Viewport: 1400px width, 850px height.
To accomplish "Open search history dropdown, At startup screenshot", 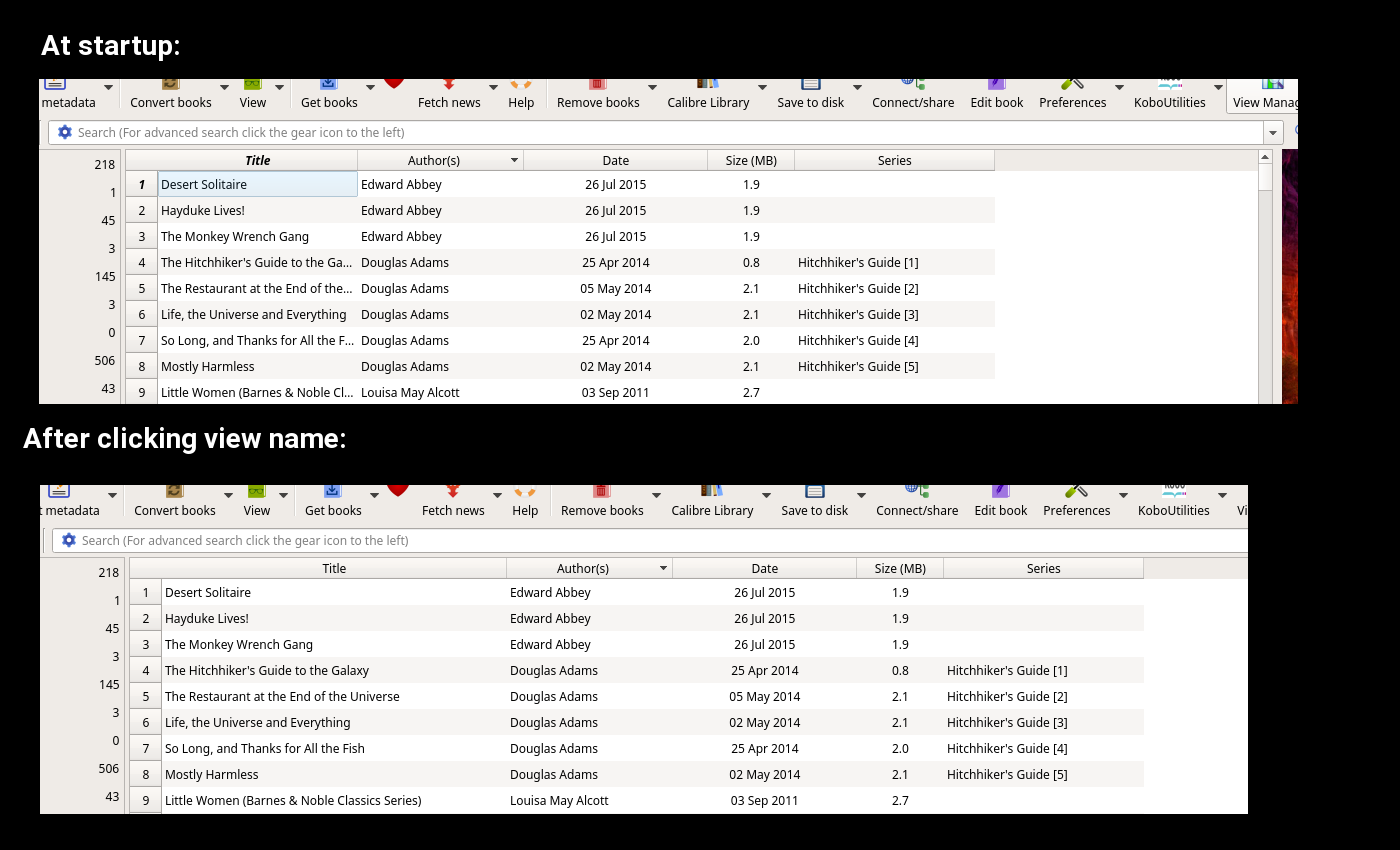I will [1273, 132].
